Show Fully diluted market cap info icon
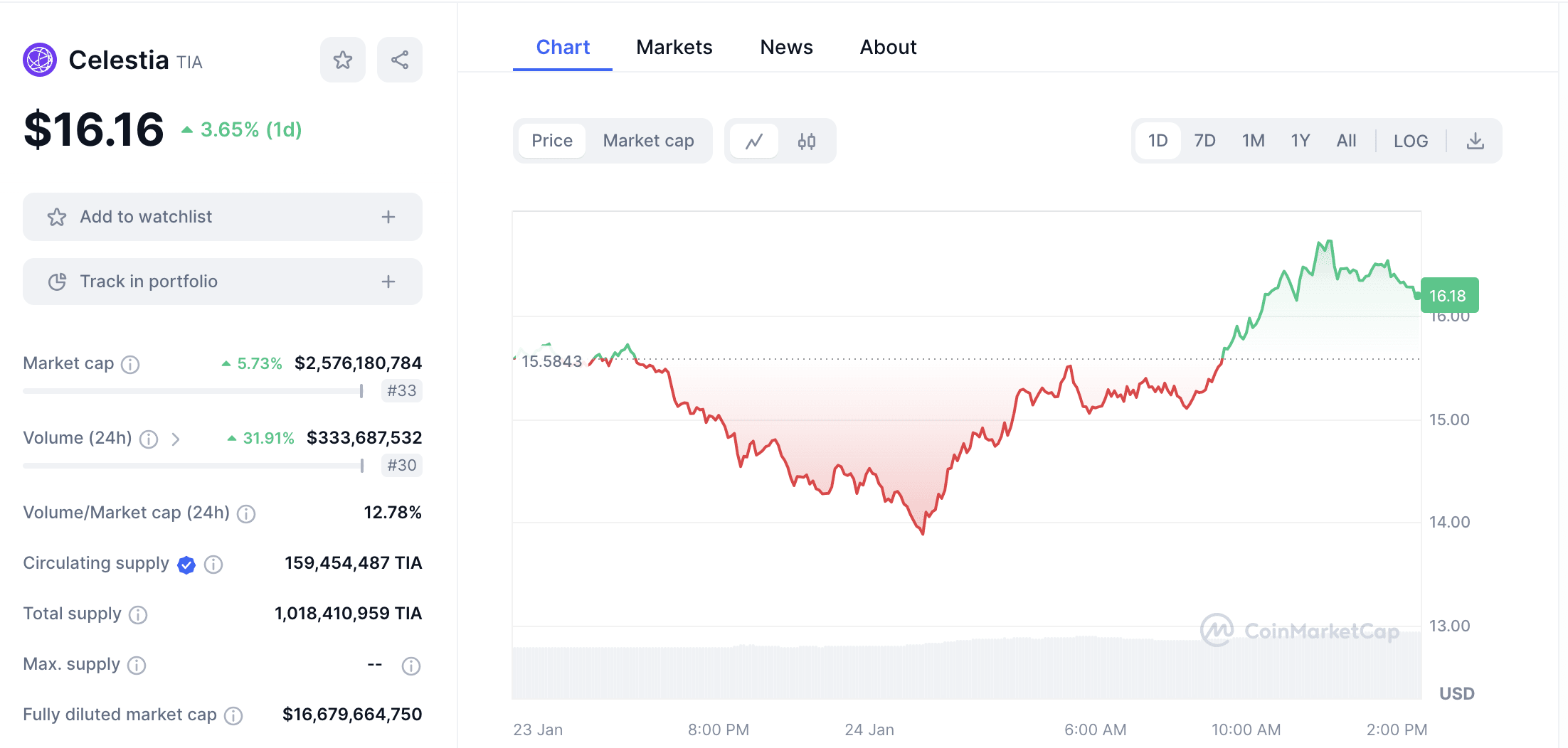The image size is (1568, 748). pos(233,715)
